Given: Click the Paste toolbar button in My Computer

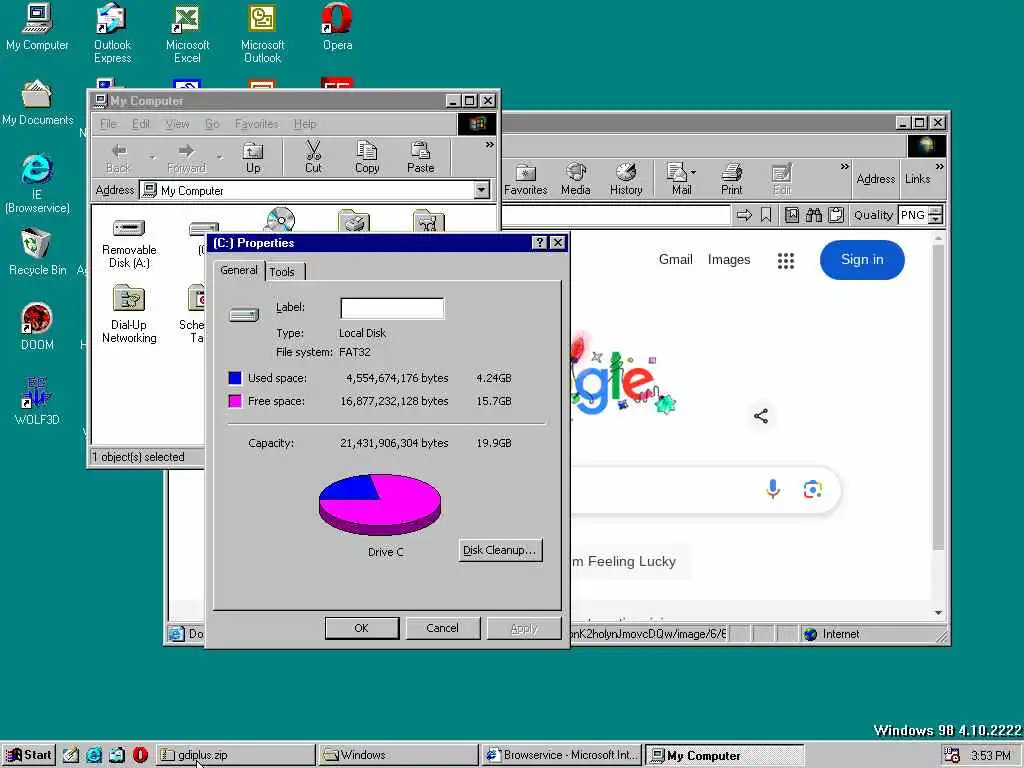Looking at the screenshot, I should (x=420, y=157).
